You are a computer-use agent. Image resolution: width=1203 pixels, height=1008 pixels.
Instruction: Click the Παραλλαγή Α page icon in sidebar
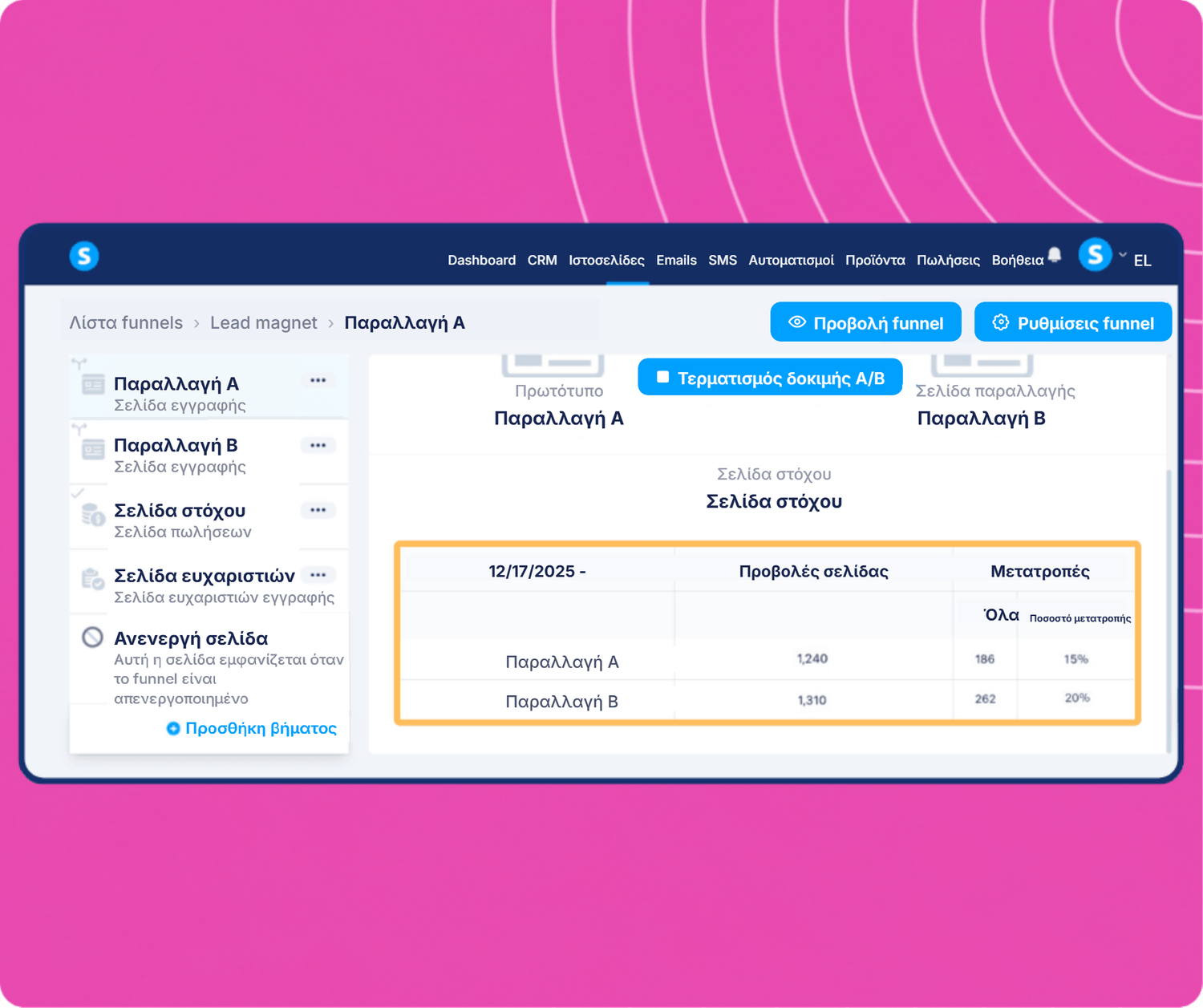coord(93,385)
